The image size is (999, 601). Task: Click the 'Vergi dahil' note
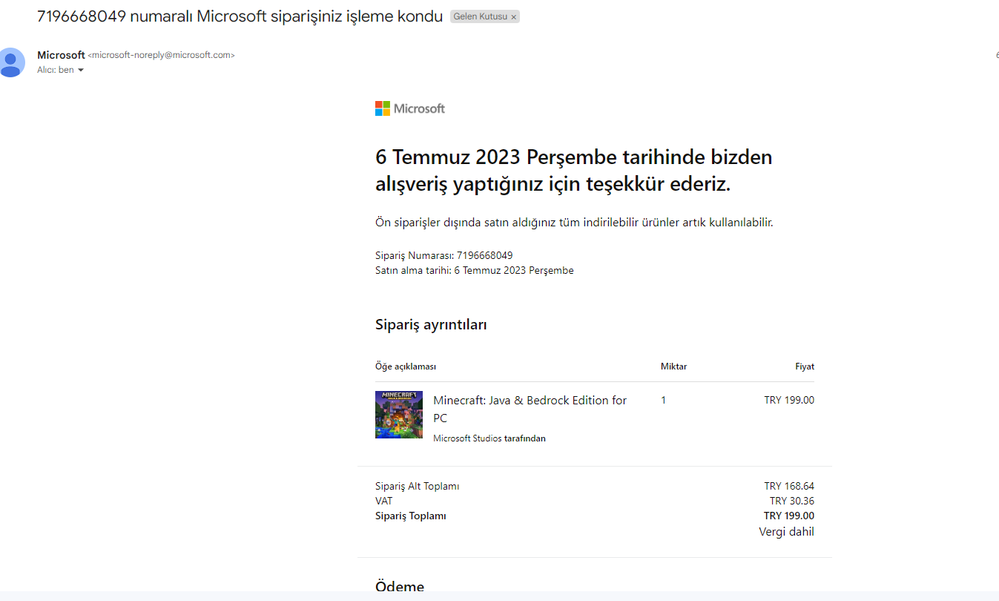coord(786,532)
